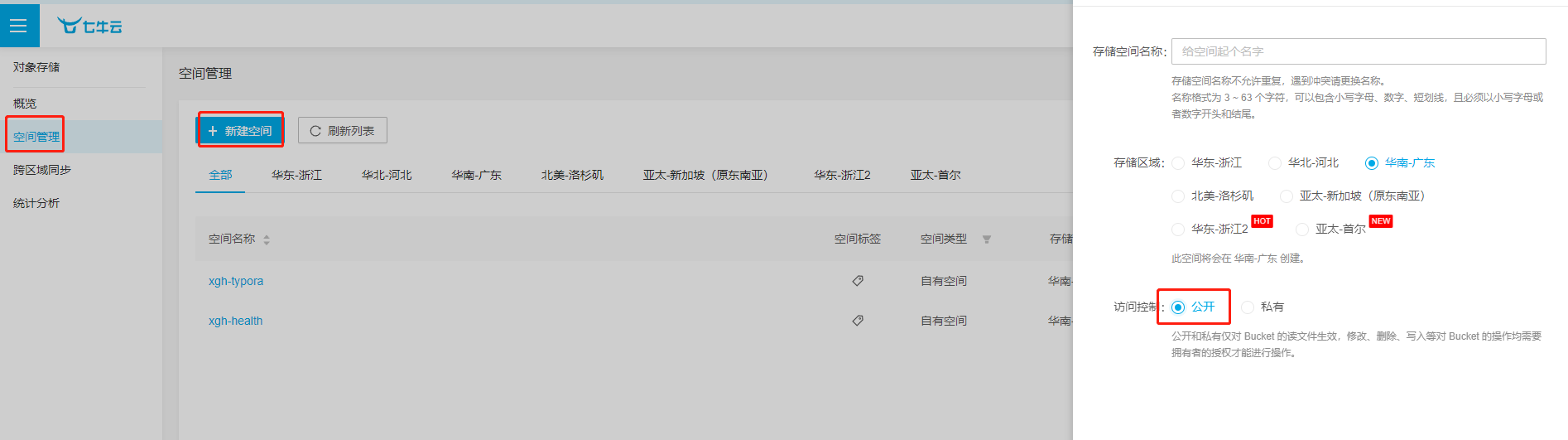Click the 存储空间名称 input field
This screenshot has width=1568, height=440.
[x=1358, y=51]
